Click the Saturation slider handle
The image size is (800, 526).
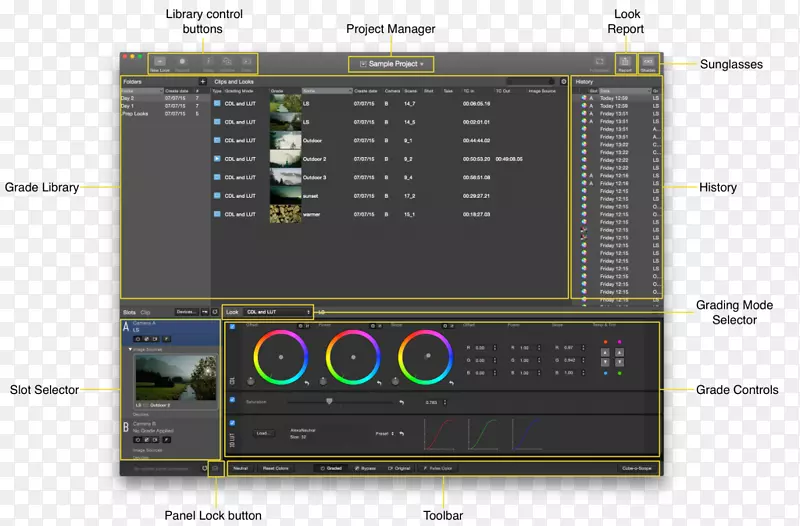[x=329, y=401]
